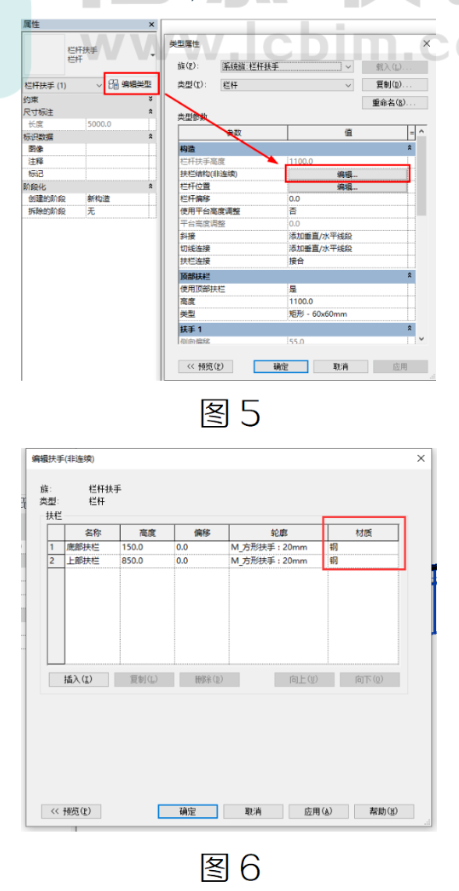Click the 标记 value field
The width and height of the screenshot is (459, 891).
point(117,174)
